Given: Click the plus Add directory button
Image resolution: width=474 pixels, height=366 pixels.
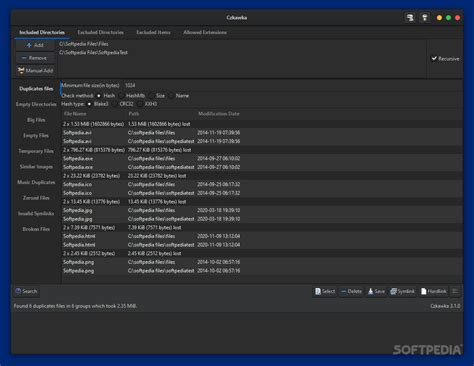Looking at the screenshot, I should [35, 45].
